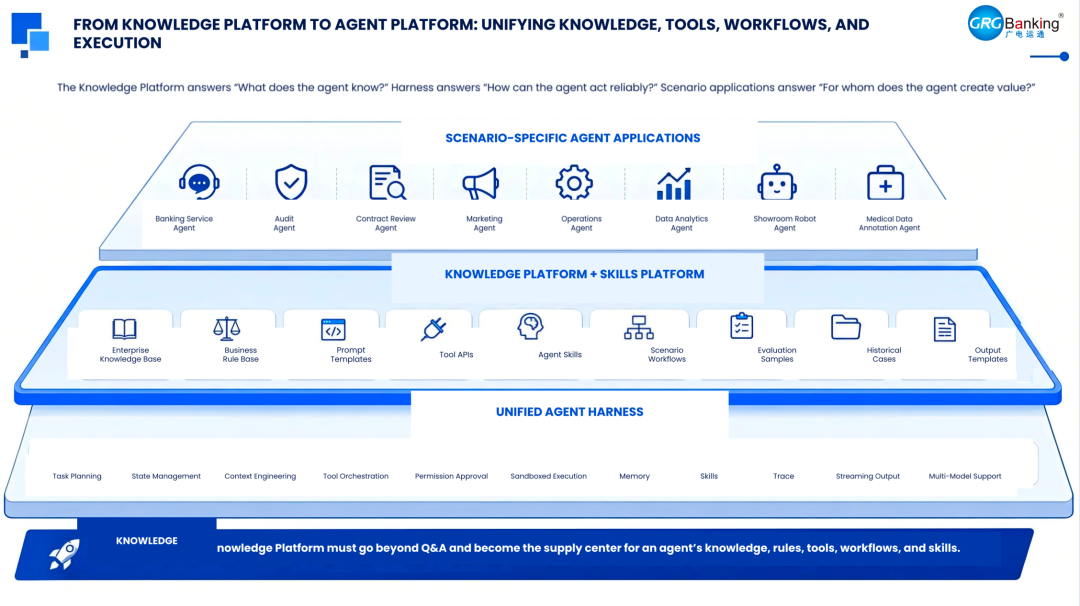Click the Evaluation Samples checklist icon
Screen dimensions: 1080x606
[742, 326]
